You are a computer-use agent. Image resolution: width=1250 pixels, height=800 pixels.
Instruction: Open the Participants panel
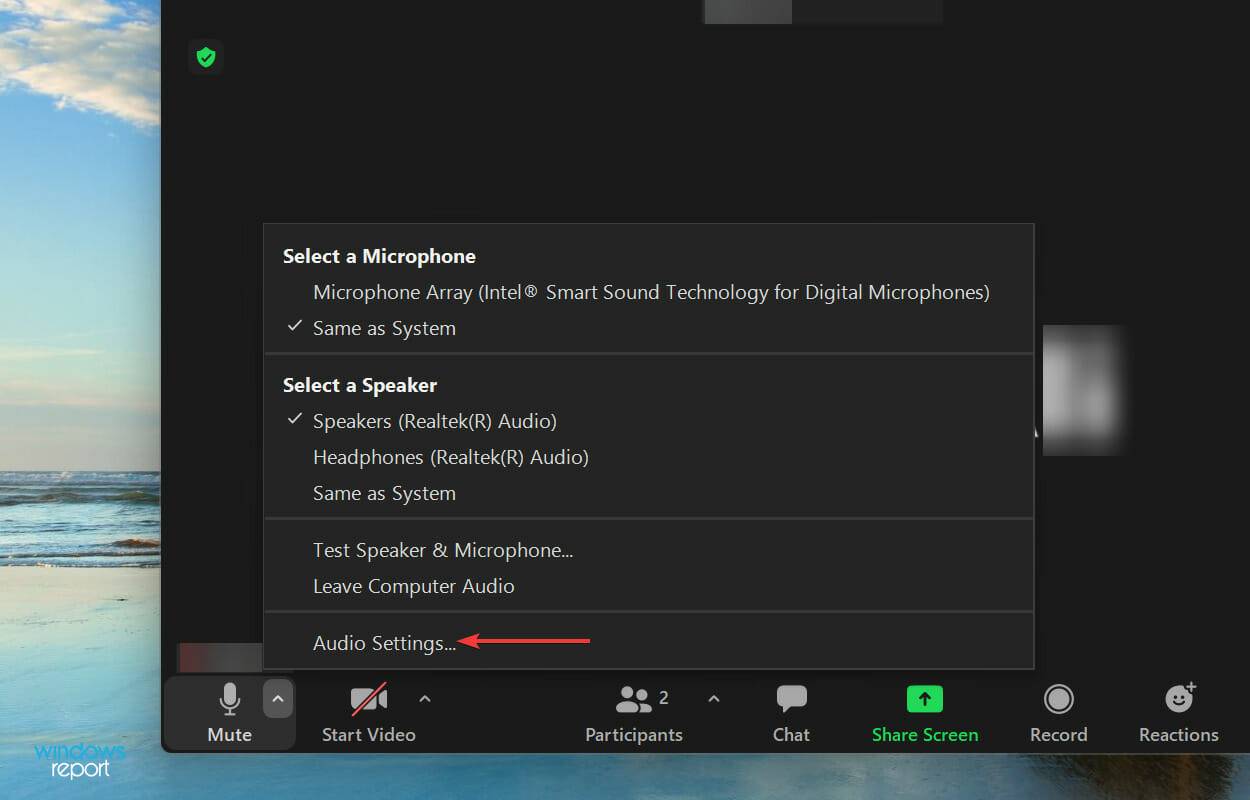coord(634,712)
